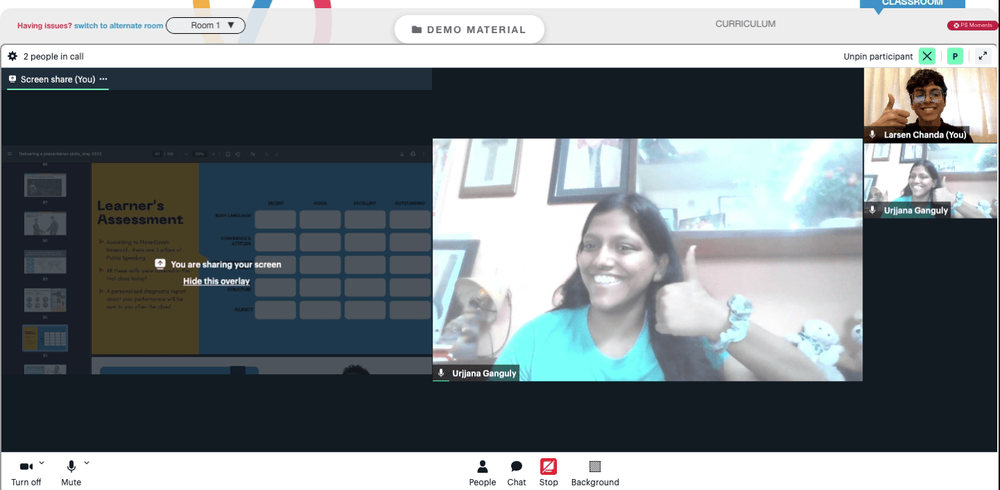Viewport: 1000px width, 490px height.
Task: Open the People panel
Action: coord(482,473)
